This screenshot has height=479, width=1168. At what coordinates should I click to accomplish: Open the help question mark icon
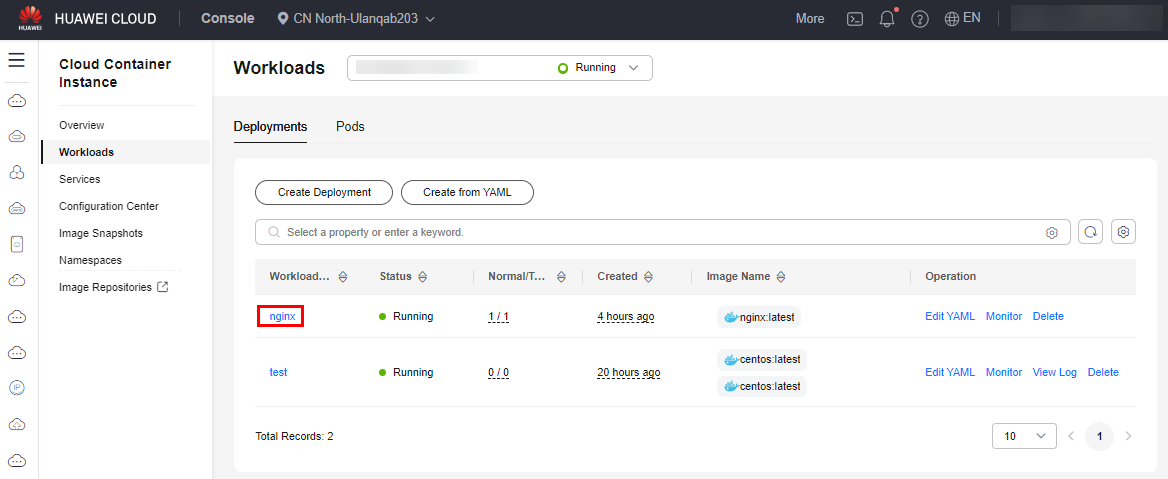[x=920, y=19]
